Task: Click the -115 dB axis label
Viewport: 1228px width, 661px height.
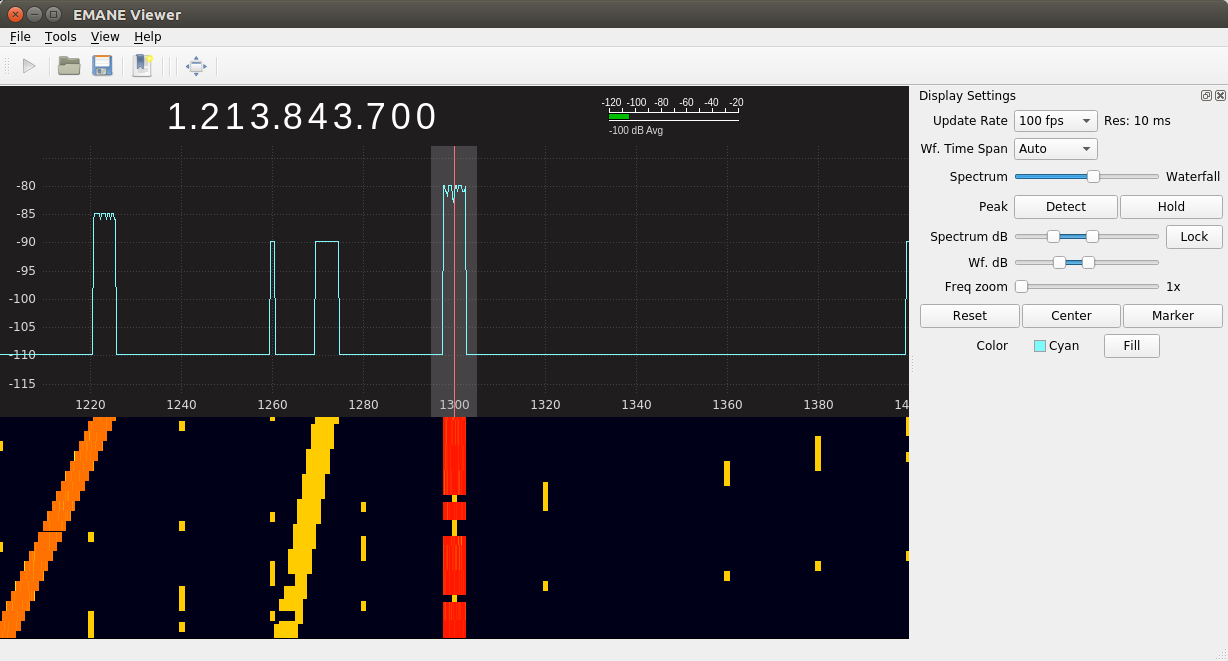Action: (x=22, y=384)
